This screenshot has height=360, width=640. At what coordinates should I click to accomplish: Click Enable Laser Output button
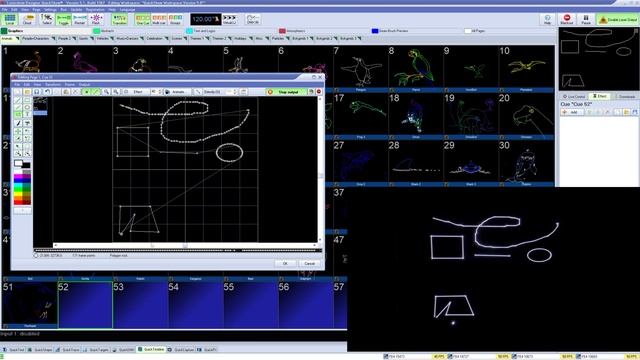tap(618, 19)
